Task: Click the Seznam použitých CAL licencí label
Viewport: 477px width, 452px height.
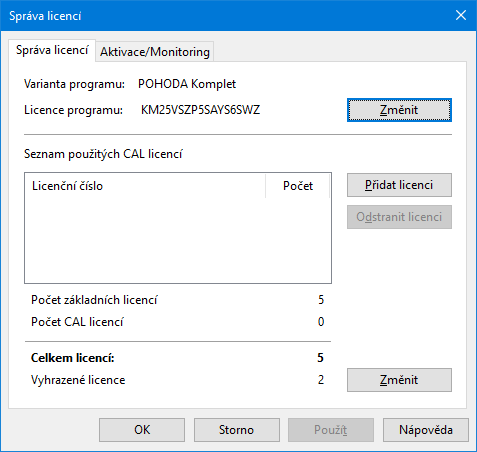Action: (x=103, y=154)
